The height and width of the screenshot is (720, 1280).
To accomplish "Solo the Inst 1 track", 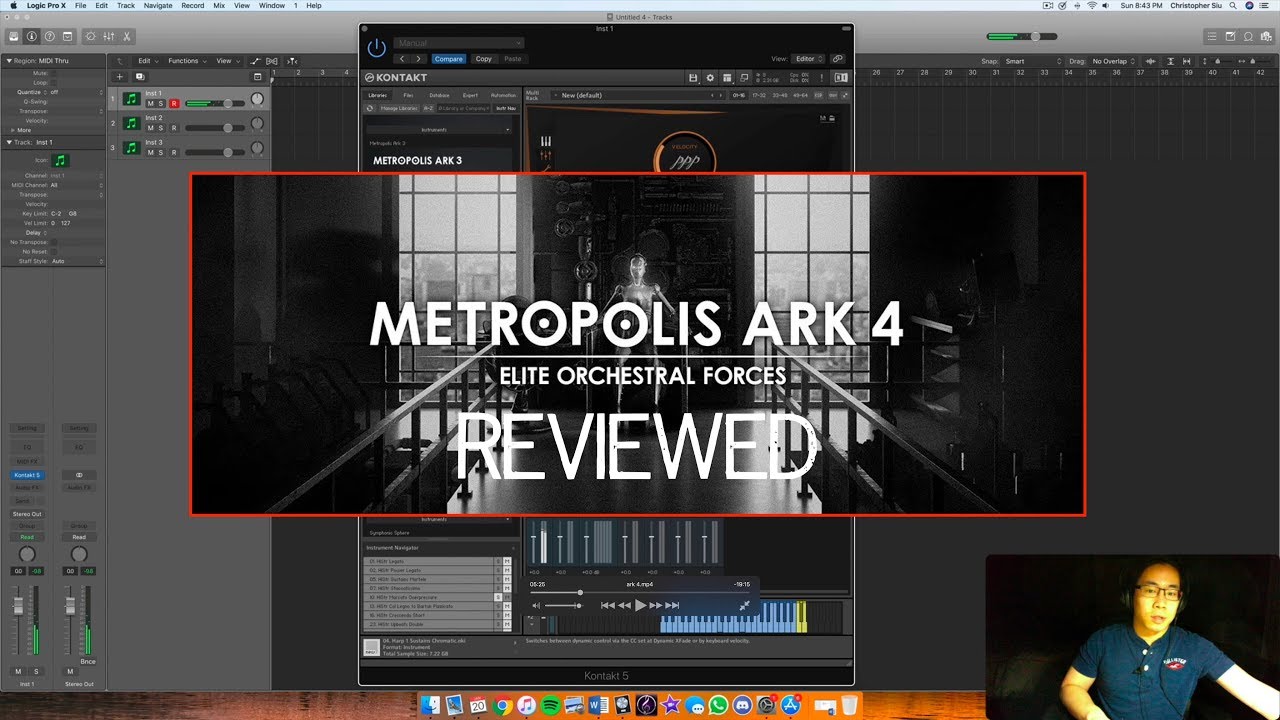I will tap(162, 103).
